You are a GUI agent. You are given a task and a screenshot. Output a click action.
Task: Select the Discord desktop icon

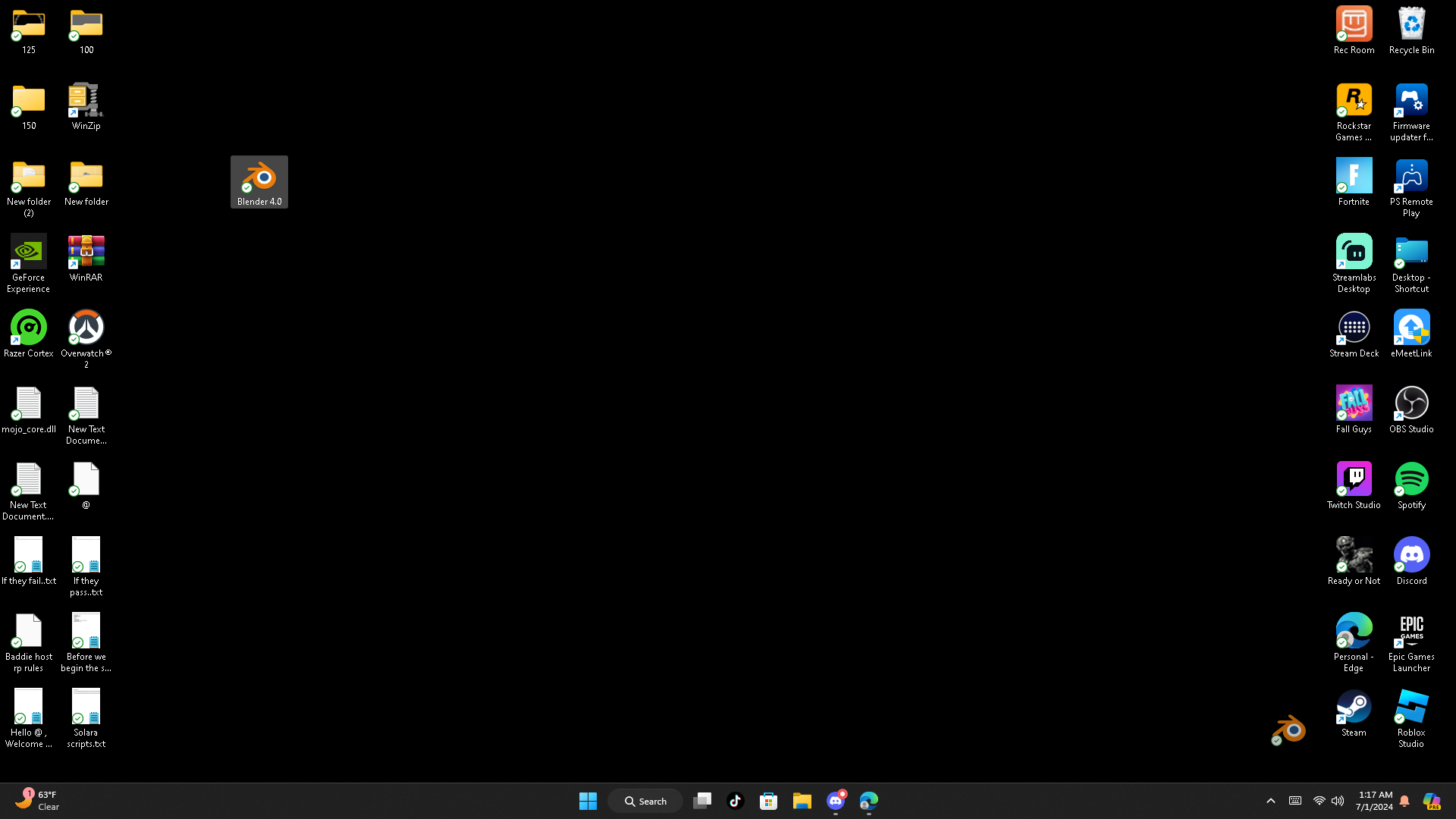point(1412,561)
